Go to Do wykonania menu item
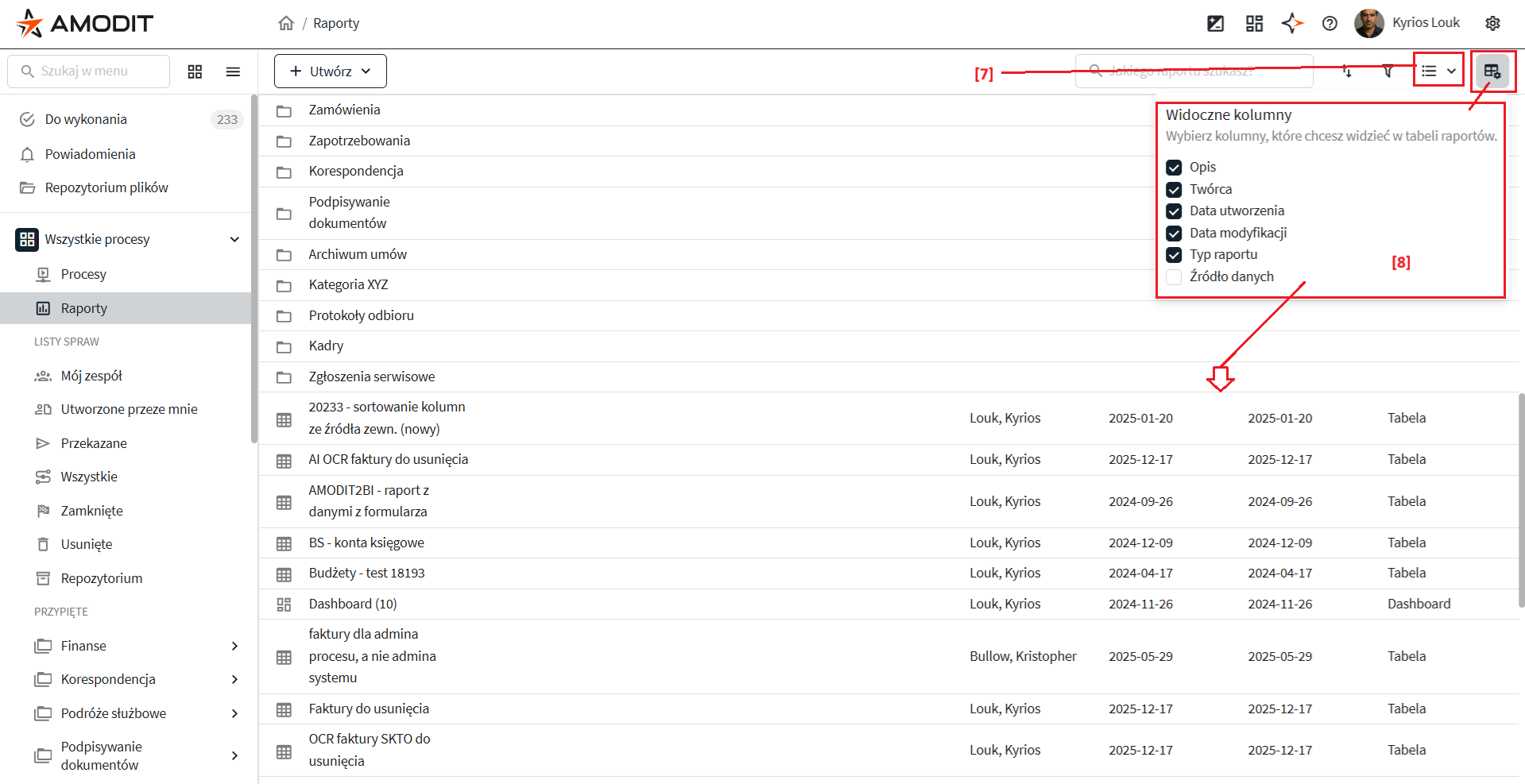The height and width of the screenshot is (784, 1525). coord(86,119)
